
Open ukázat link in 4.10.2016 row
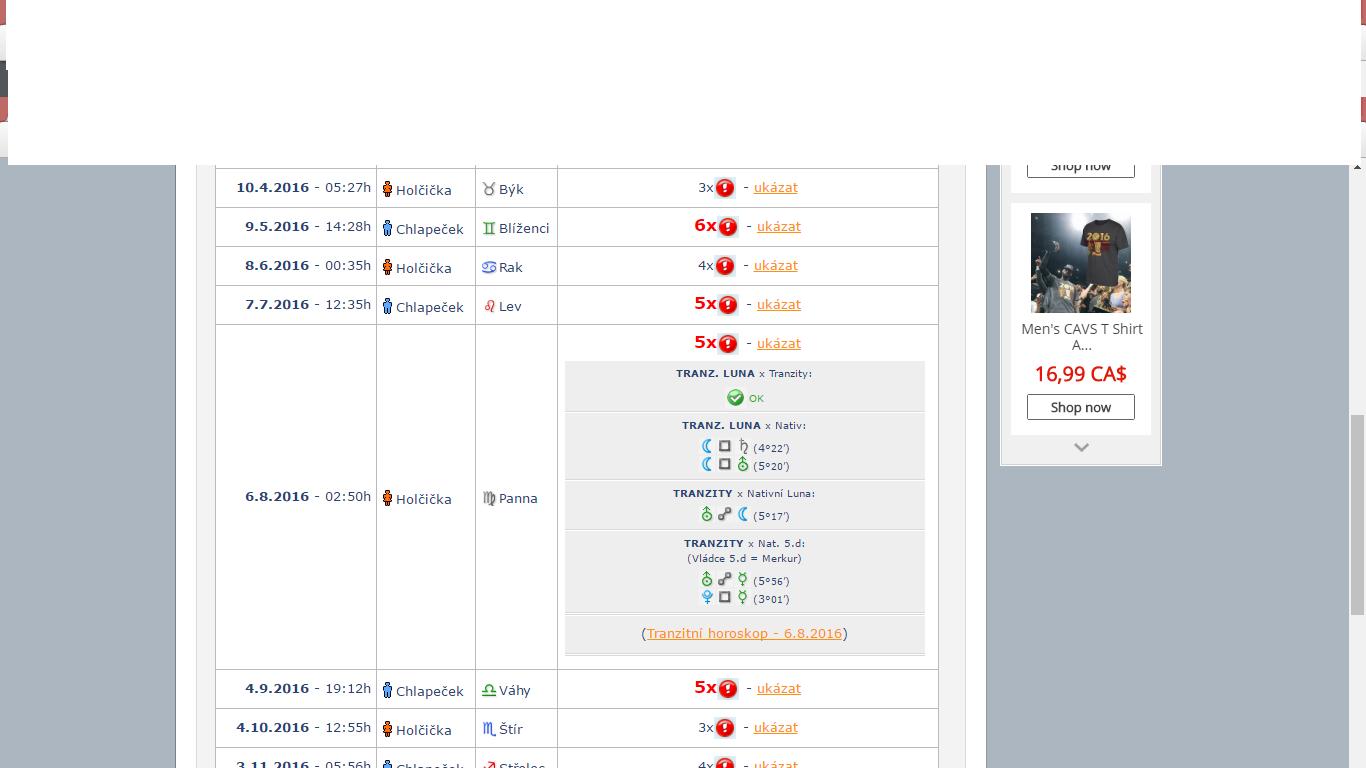(x=775, y=727)
